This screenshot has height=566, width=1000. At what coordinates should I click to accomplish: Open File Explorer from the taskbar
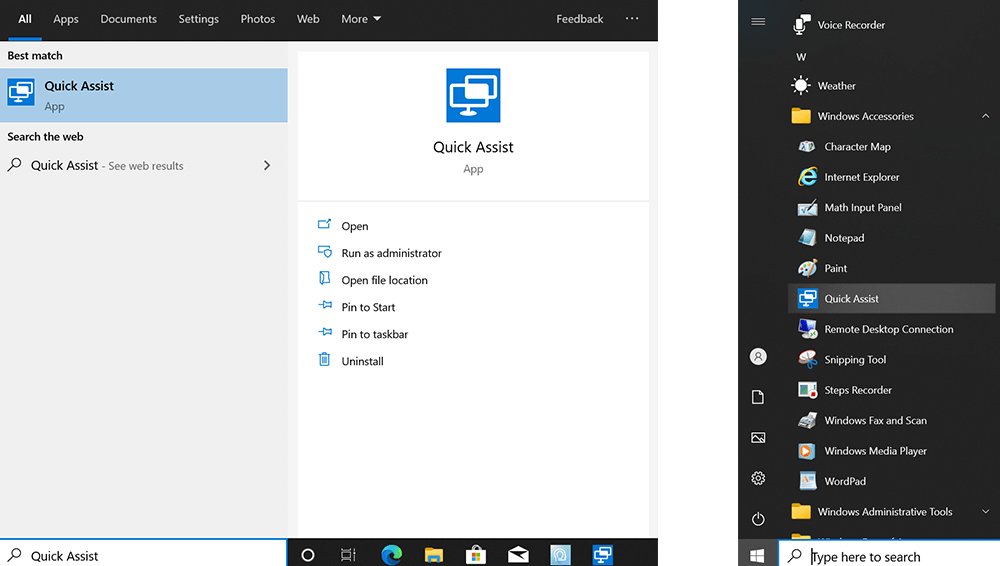433,555
